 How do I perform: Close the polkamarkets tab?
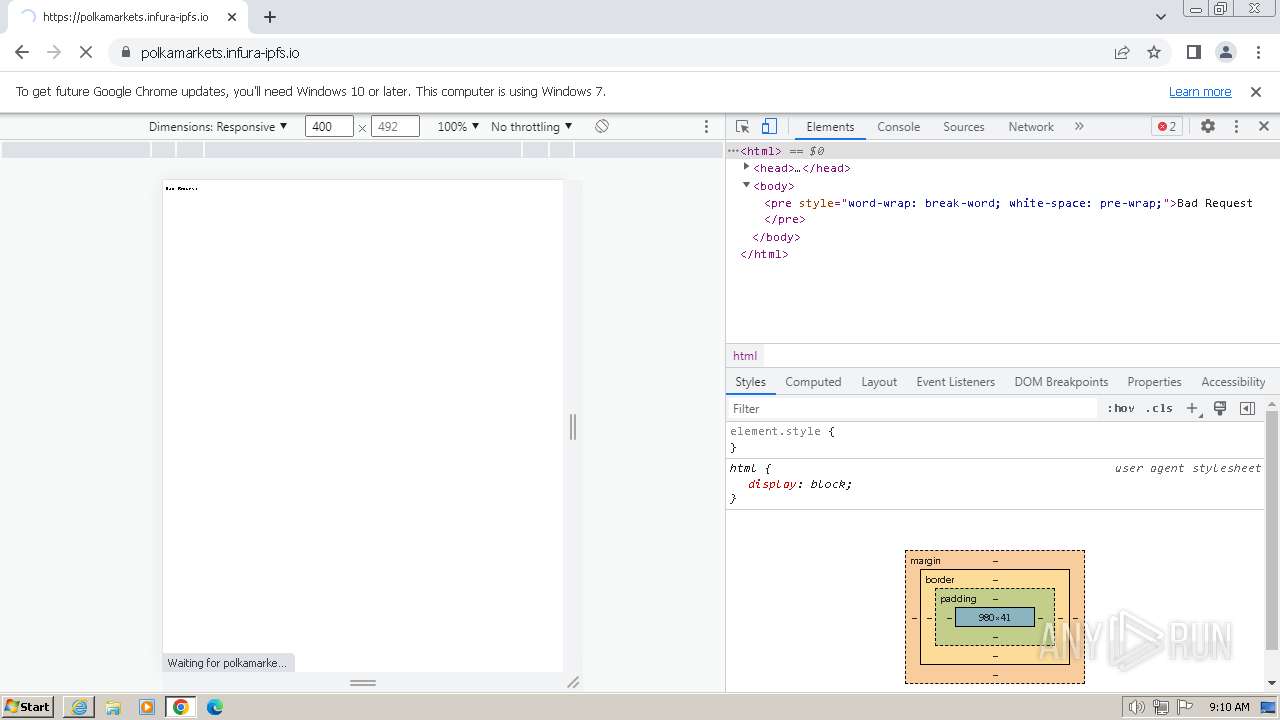click(x=231, y=17)
